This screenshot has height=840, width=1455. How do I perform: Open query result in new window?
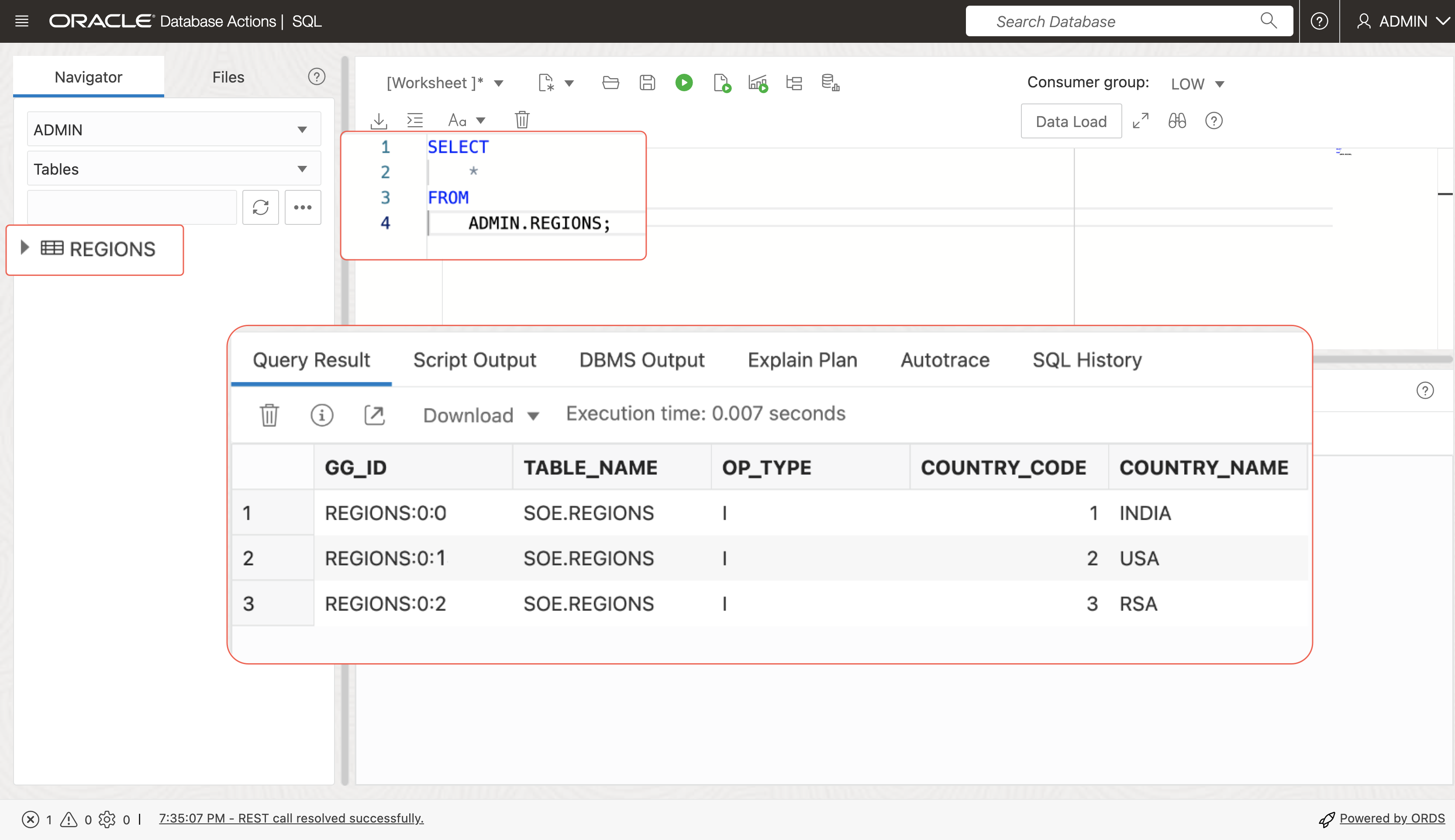click(374, 415)
